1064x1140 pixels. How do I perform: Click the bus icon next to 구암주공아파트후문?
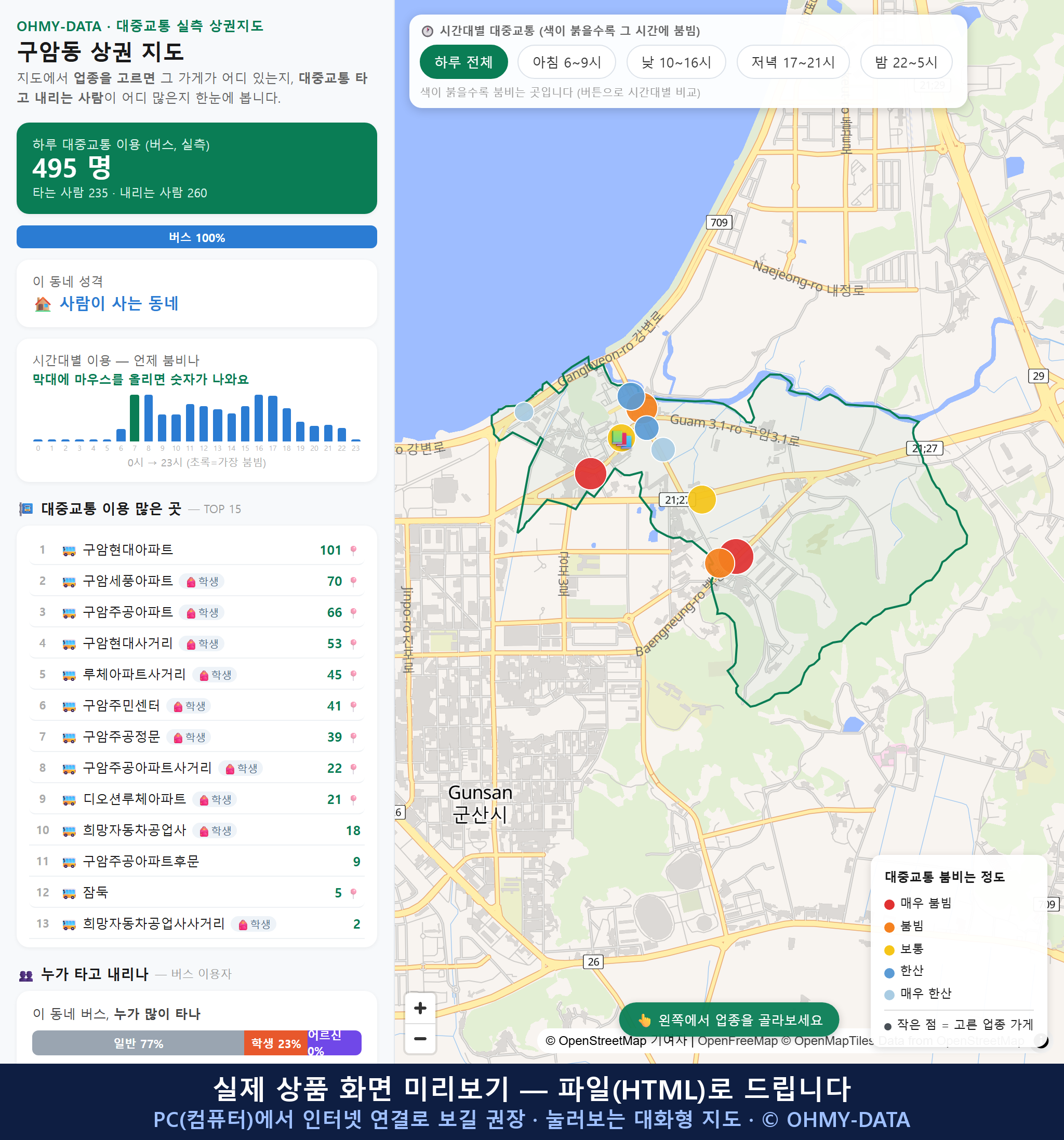point(69,862)
